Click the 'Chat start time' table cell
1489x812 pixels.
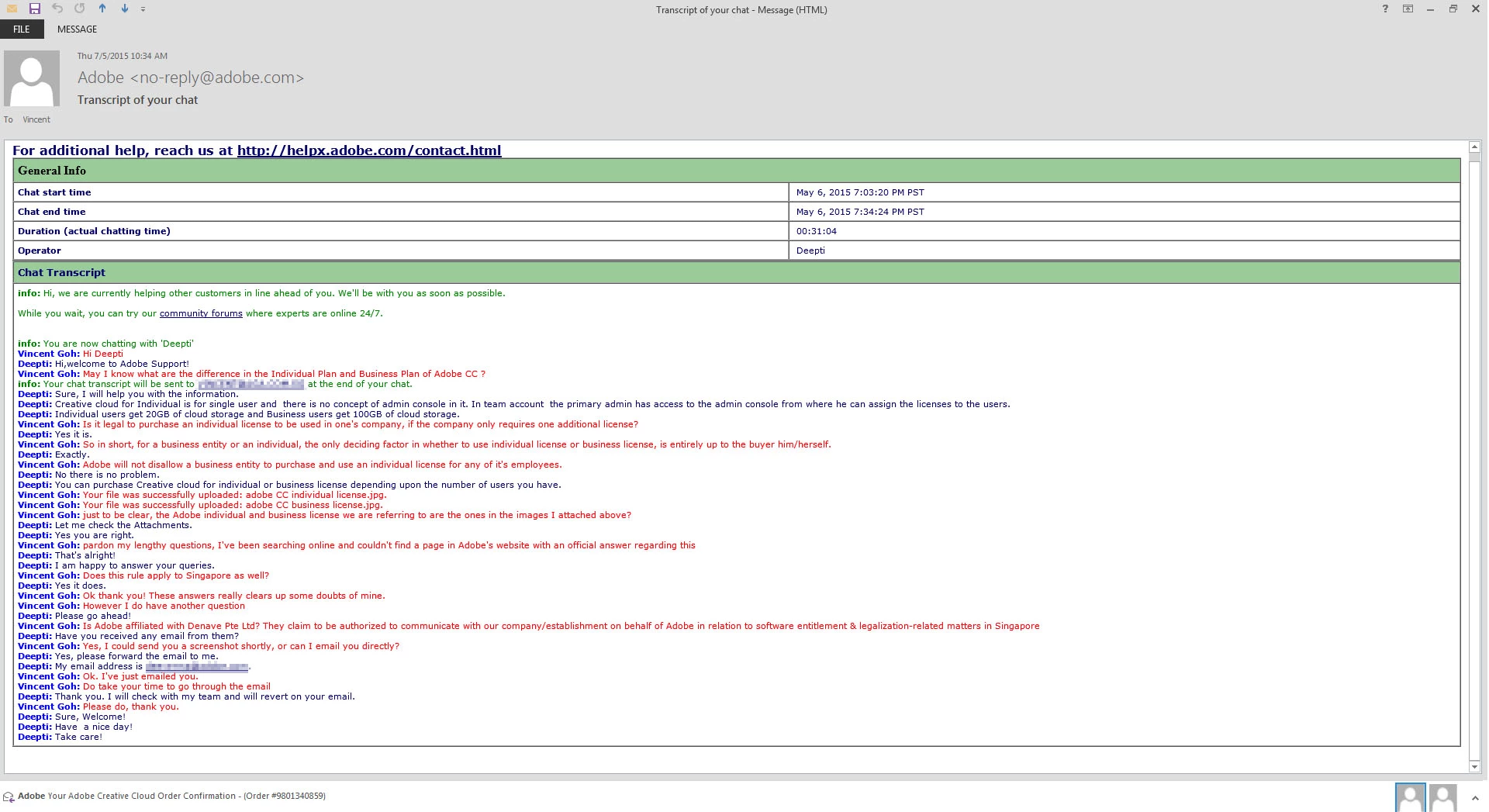click(401, 192)
